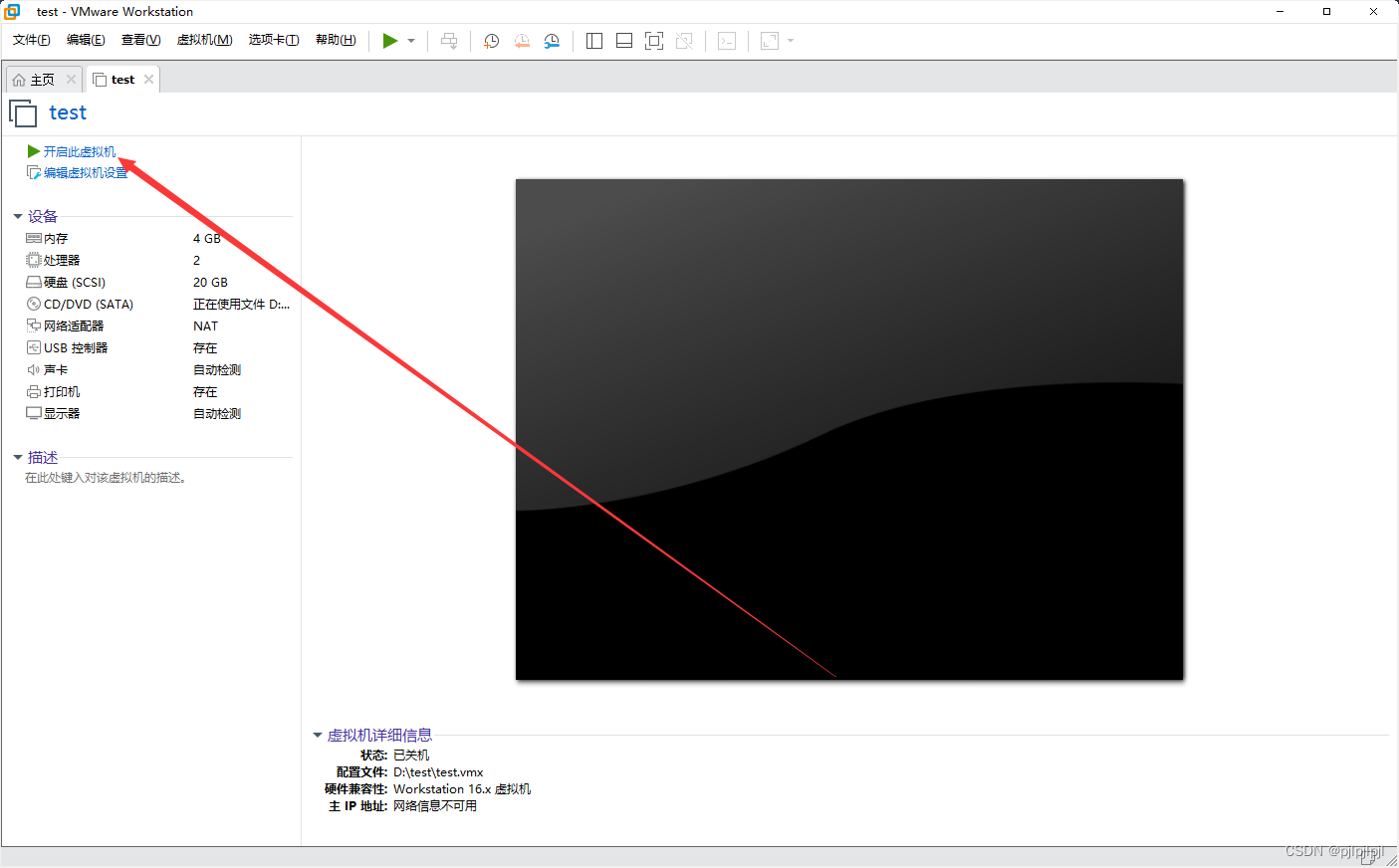Viewport: 1399px width, 868px height.
Task: Click the description text field 在此处键入
Action: coord(106,478)
